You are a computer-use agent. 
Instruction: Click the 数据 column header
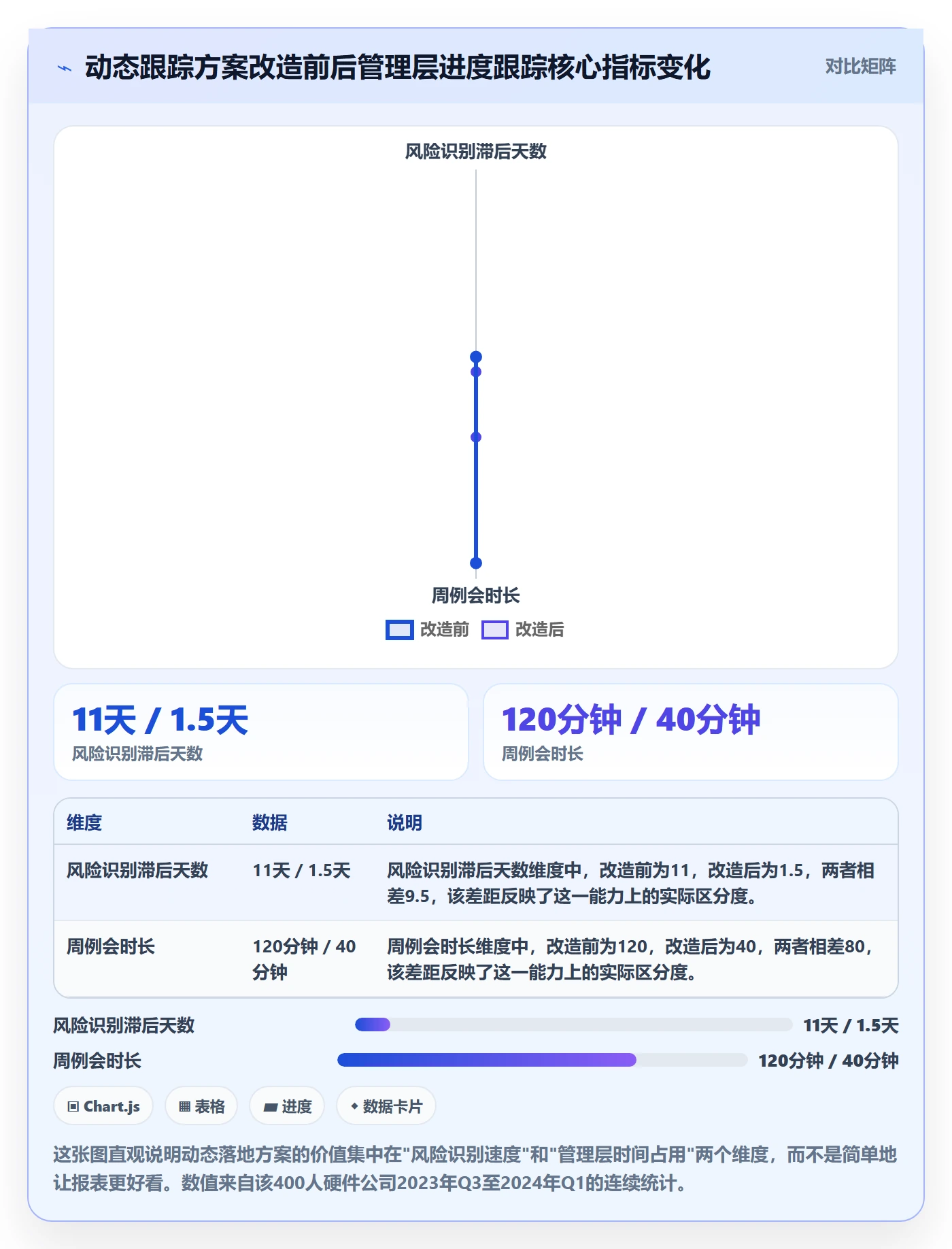[269, 822]
